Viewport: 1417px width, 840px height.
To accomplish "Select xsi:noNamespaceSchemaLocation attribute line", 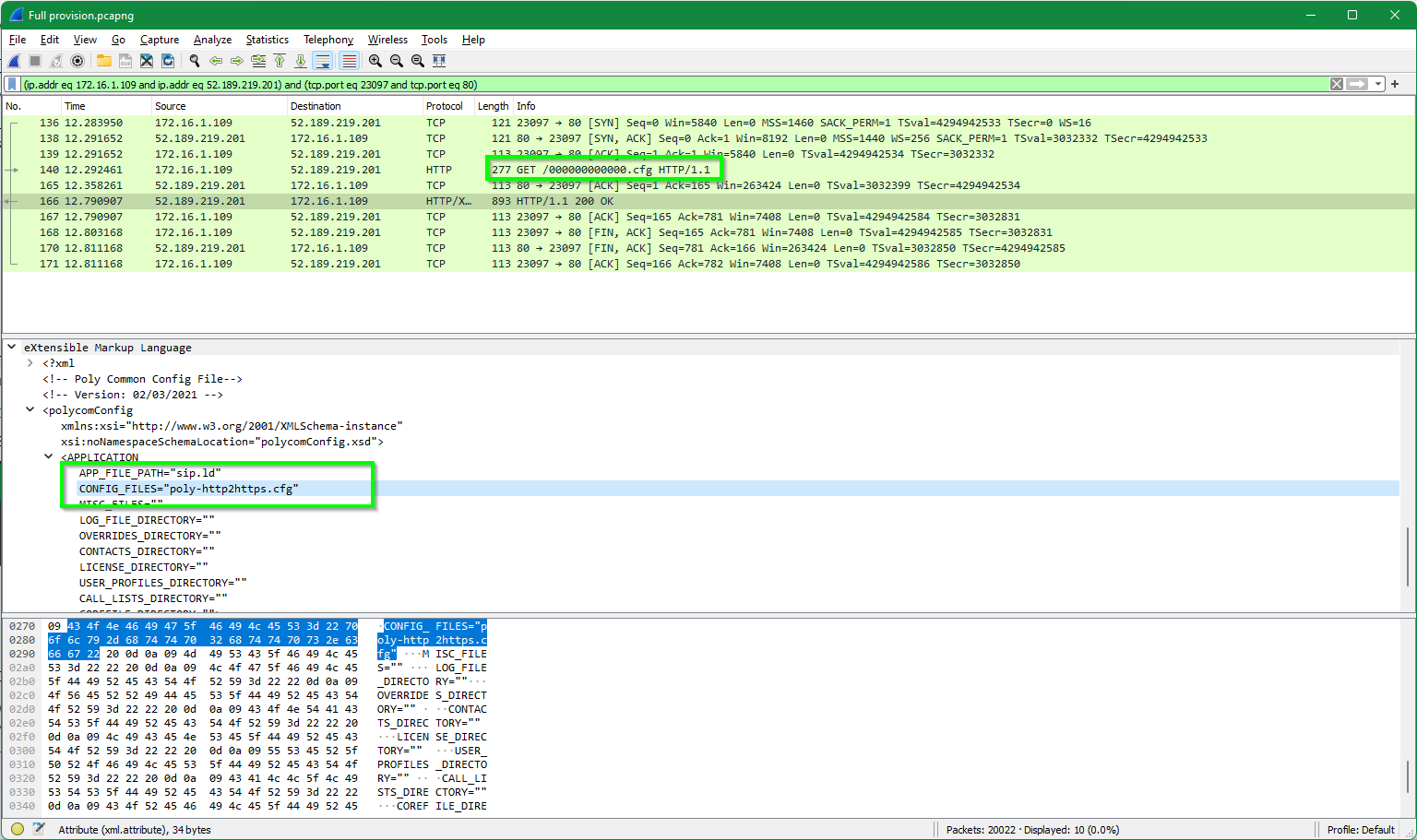I will (222, 442).
